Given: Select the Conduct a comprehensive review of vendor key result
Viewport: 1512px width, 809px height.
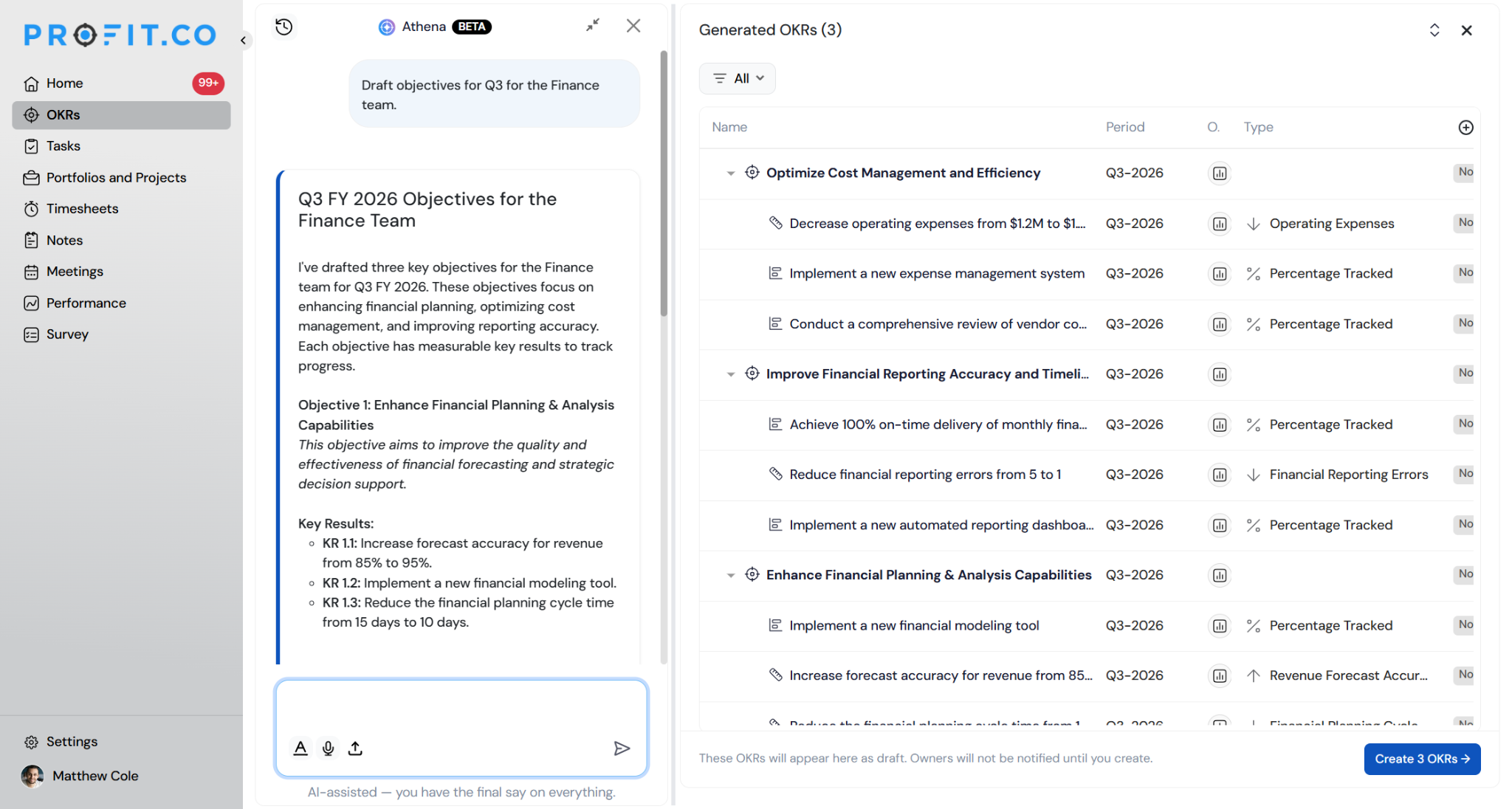Looking at the screenshot, I should [938, 324].
